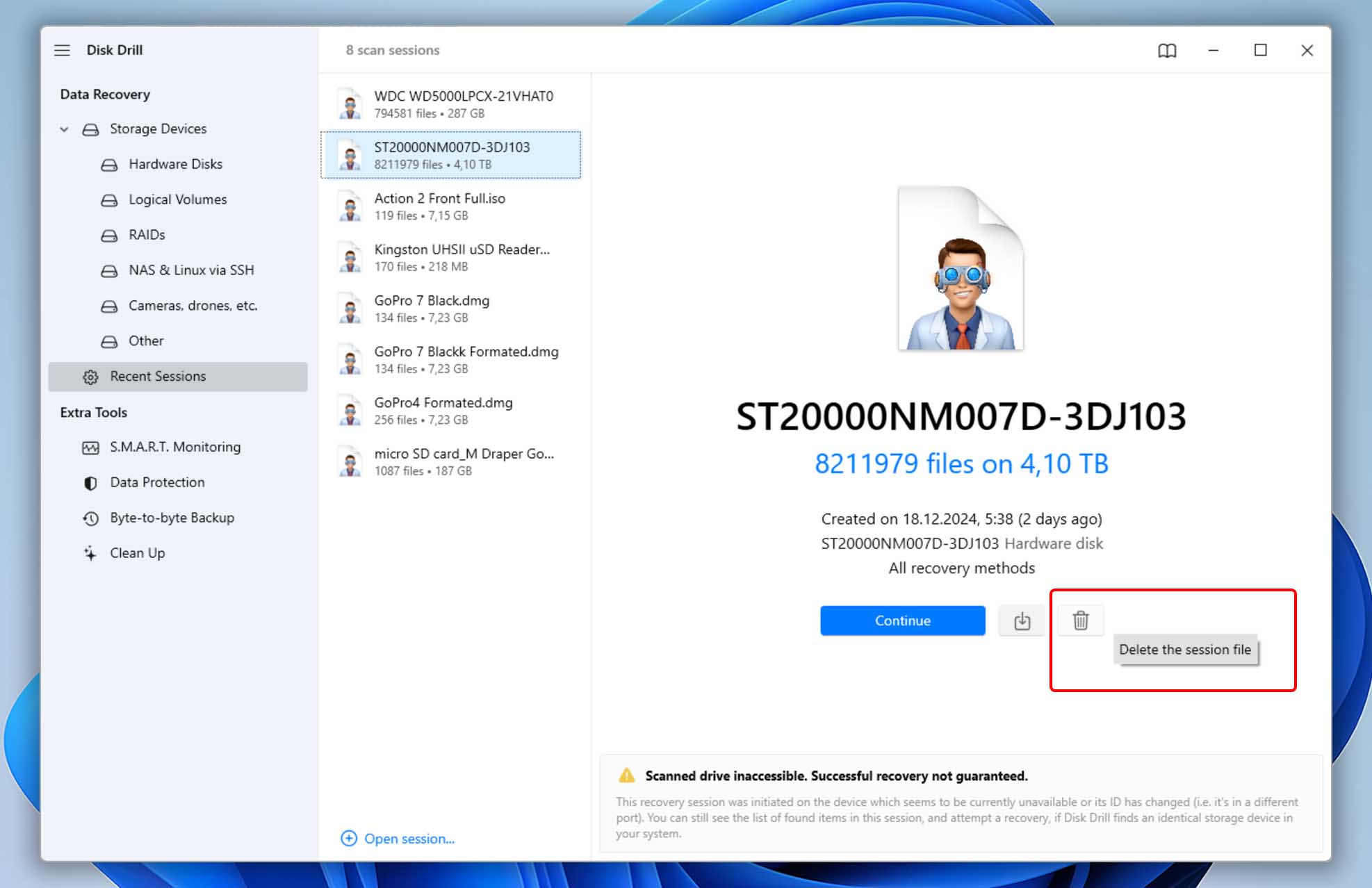Click the plus icon beside Open session
The width and height of the screenshot is (1372, 888).
pos(349,839)
